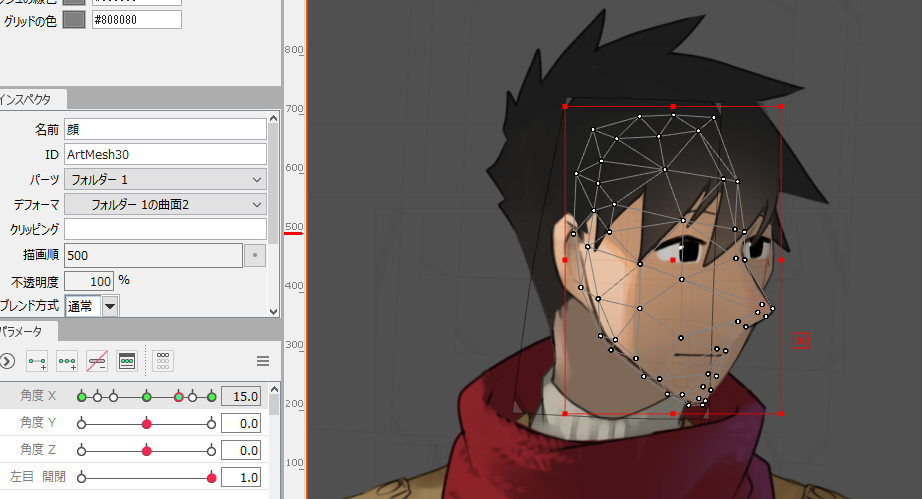This screenshot has width=922, height=499.
Task: Click the red handle on 角度 Y slider
Action: 147,424
